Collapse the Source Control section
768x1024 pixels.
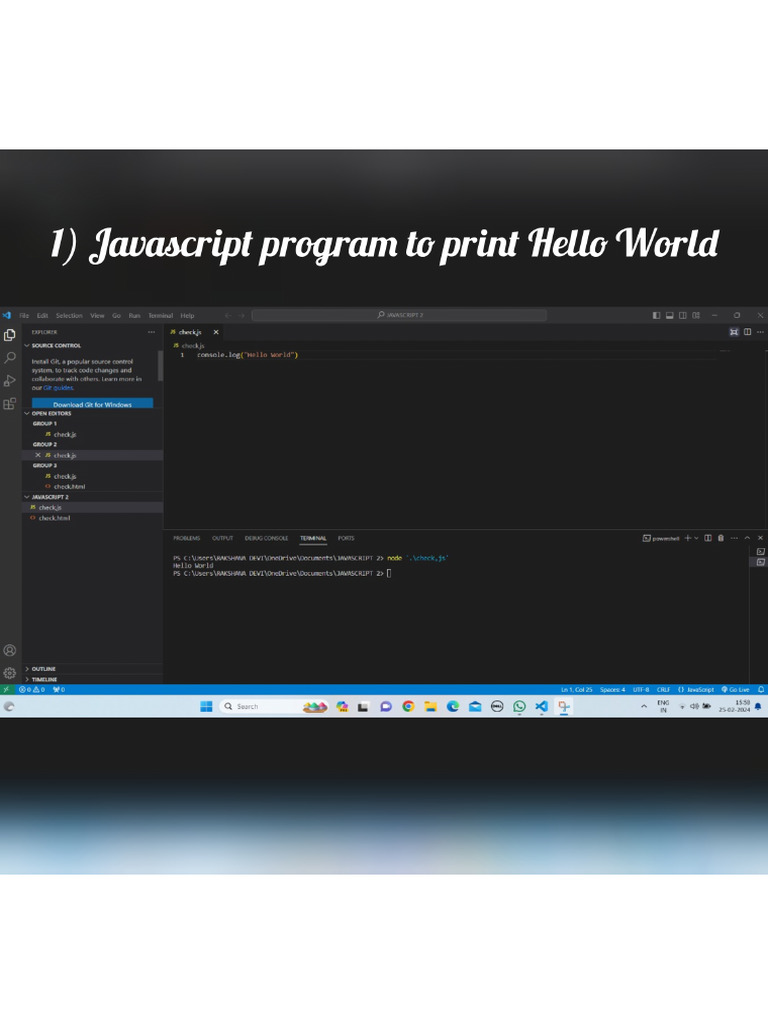pyautogui.click(x=56, y=345)
